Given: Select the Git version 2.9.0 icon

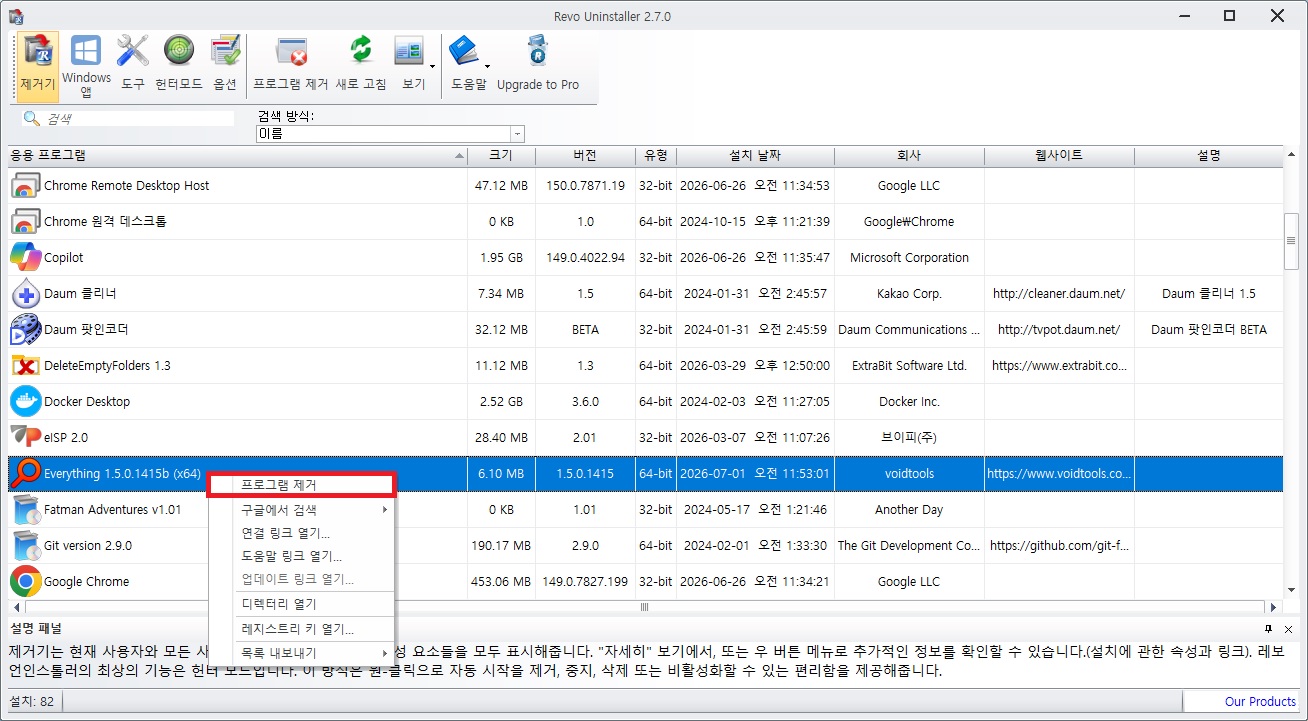Looking at the screenshot, I should tap(25, 546).
